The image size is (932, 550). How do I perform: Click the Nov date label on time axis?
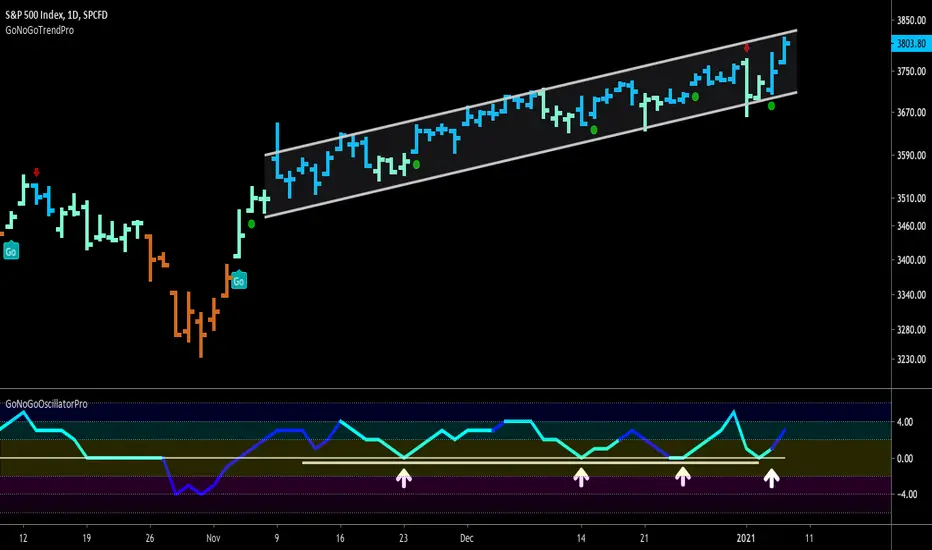213,538
